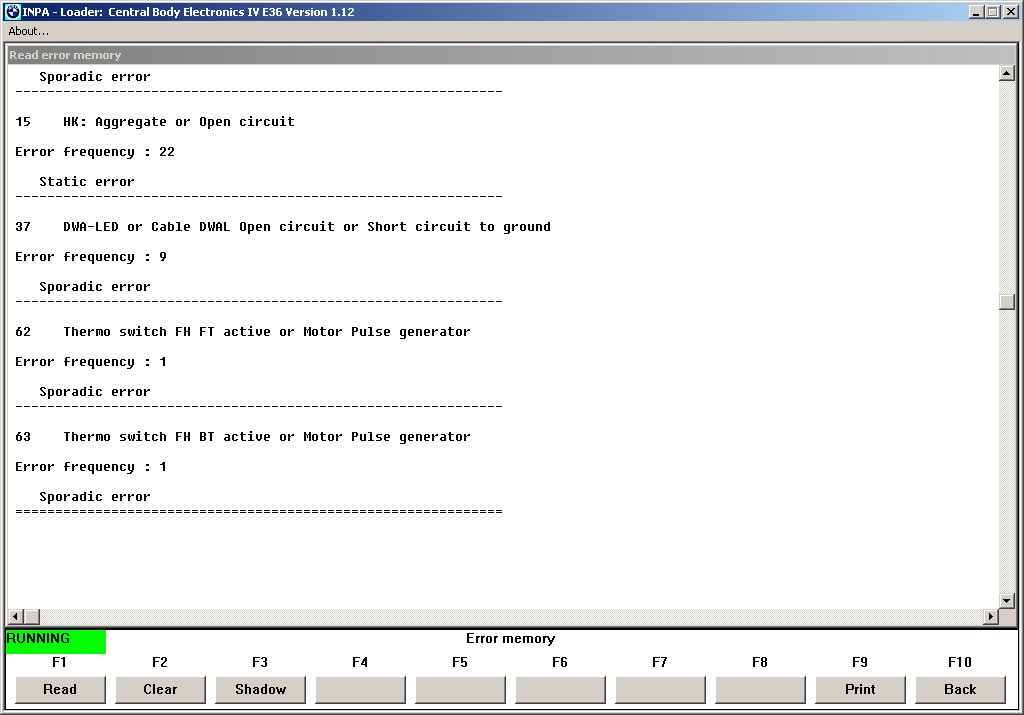This screenshot has width=1024, height=715.
Task: Clear error memory with the Clear button
Action: (160, 689)
